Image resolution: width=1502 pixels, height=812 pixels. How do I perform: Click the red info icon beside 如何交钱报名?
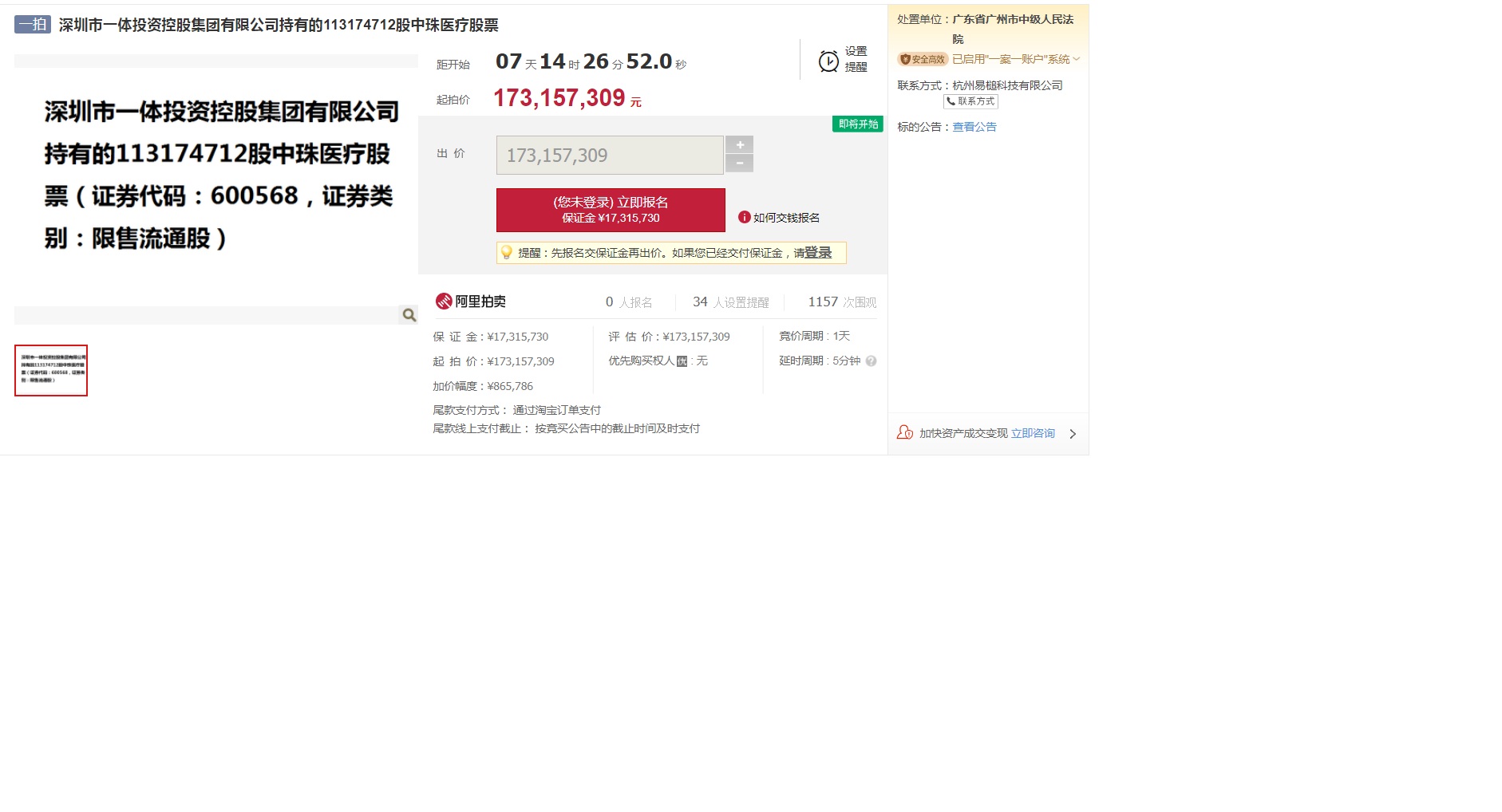tap(744, 217)
